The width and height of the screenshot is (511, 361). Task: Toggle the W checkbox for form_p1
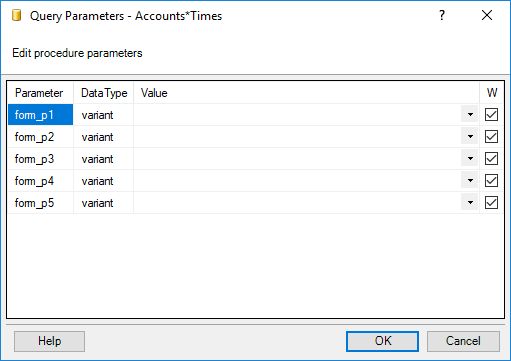(x=491, y=115)
